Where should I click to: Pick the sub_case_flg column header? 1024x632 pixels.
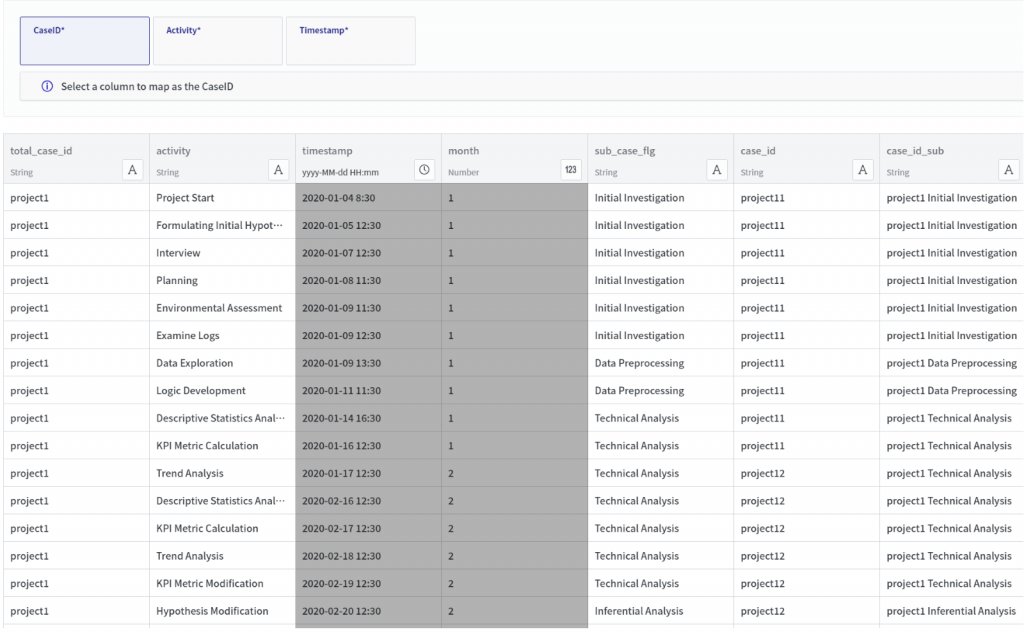click(x=625, y=151)
